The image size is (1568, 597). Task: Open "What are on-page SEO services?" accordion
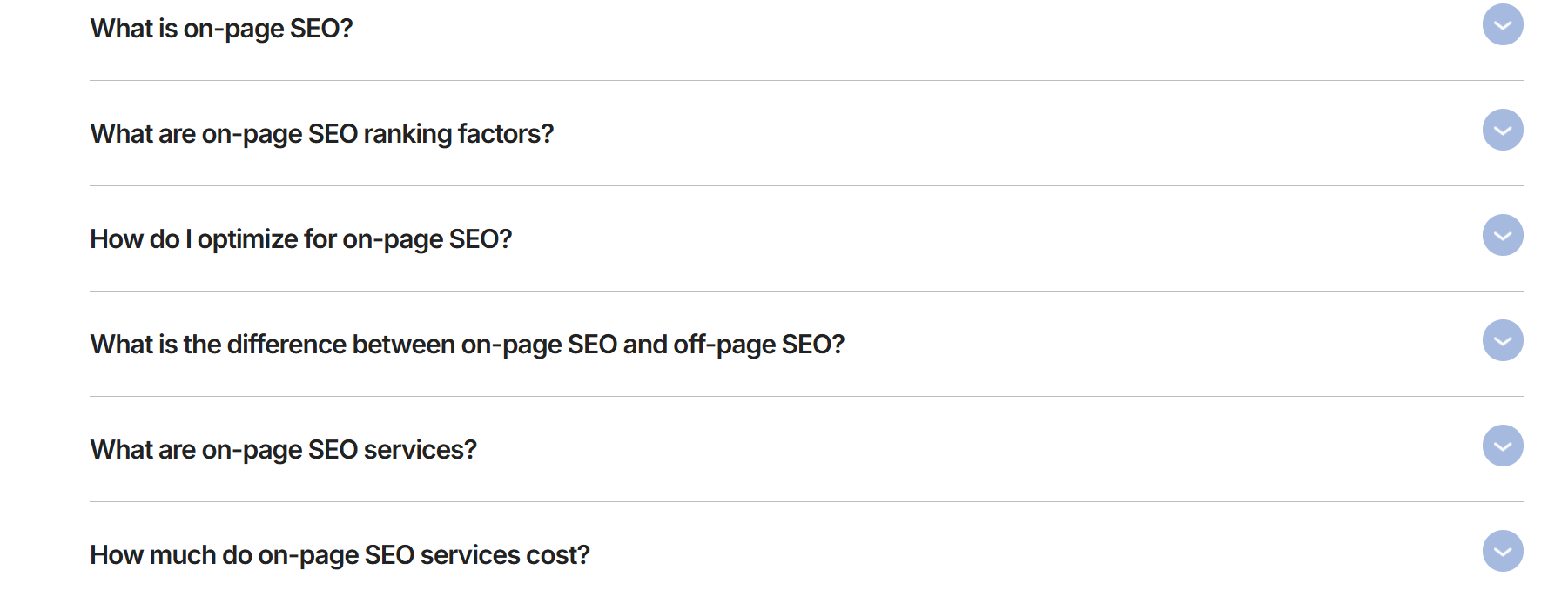[x=1502, y=446]
